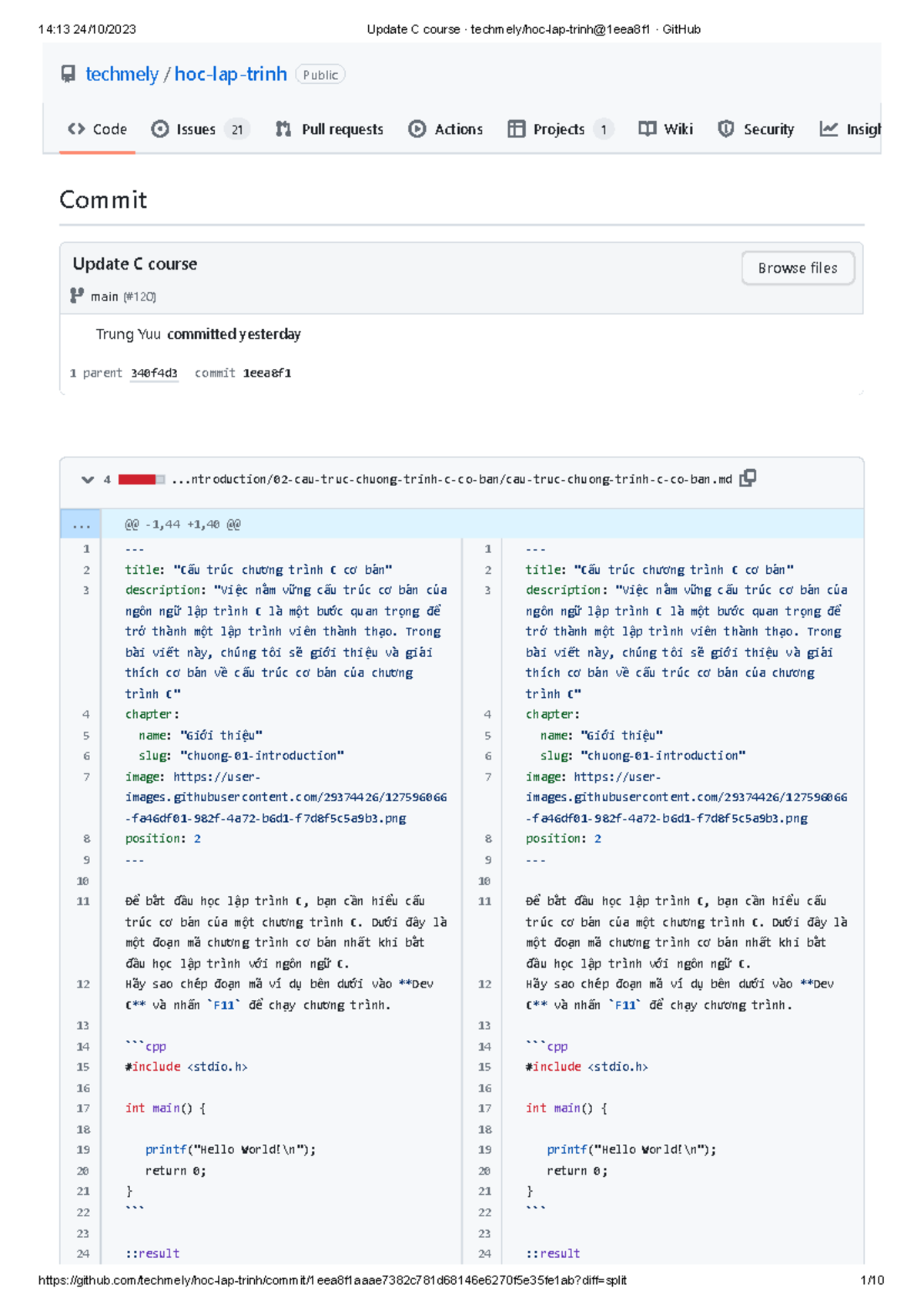924x1308 pixels.
Task: Copy the changed file path
Action: coord(748,478)
